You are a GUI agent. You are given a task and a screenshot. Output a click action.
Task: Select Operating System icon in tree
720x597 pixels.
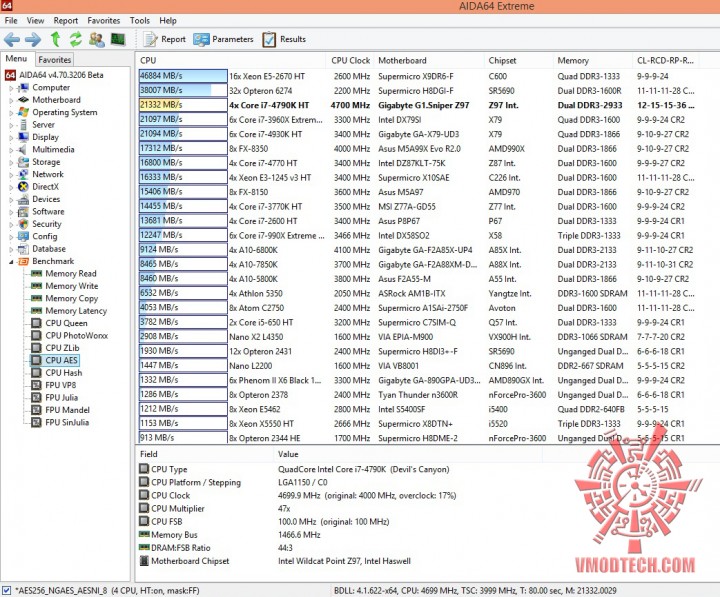pyautogui.click(x=23, y=113)
